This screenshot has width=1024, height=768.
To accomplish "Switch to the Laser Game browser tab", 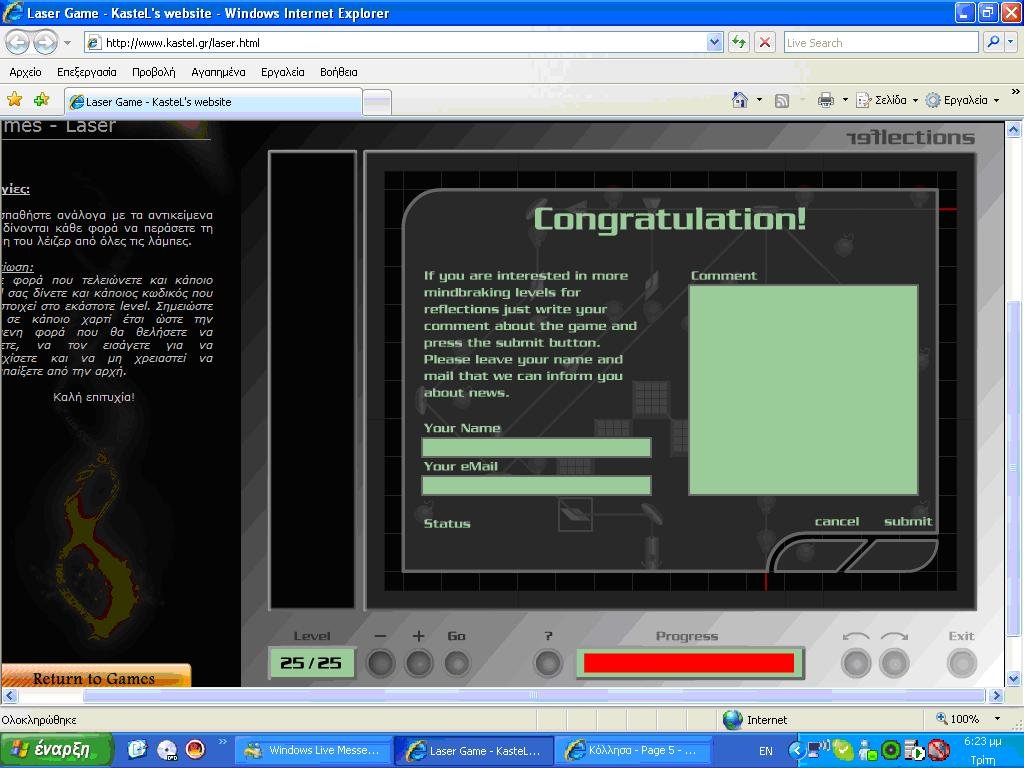I will click(212, 102).
